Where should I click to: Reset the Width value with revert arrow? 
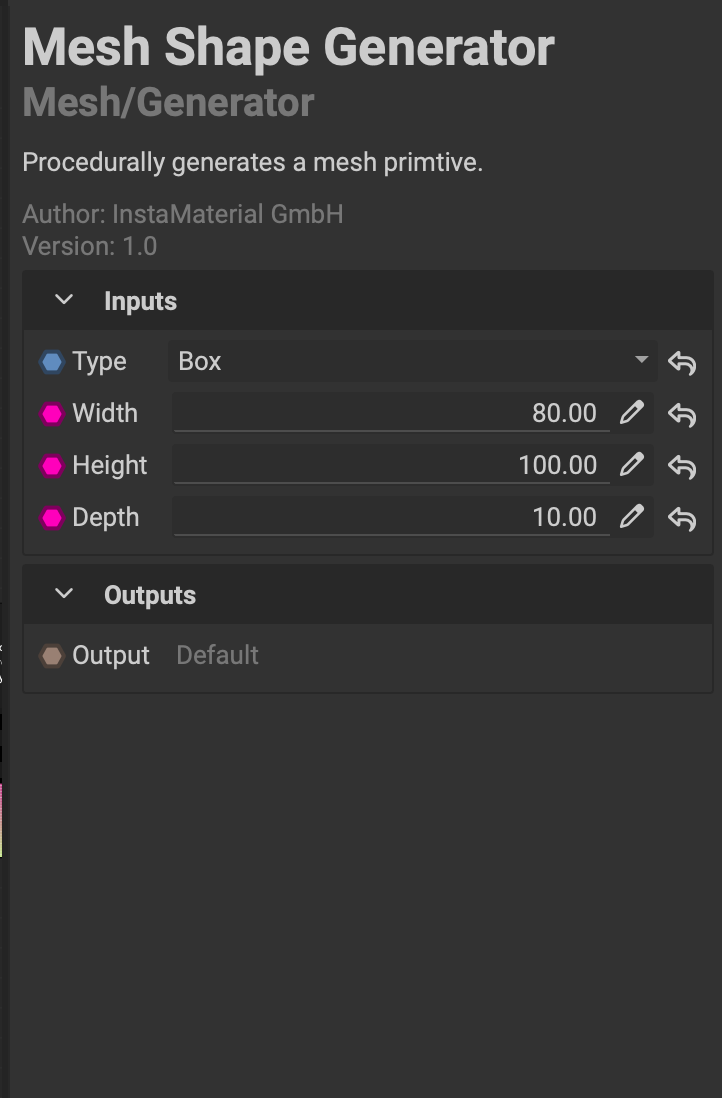tap(682, 414)
